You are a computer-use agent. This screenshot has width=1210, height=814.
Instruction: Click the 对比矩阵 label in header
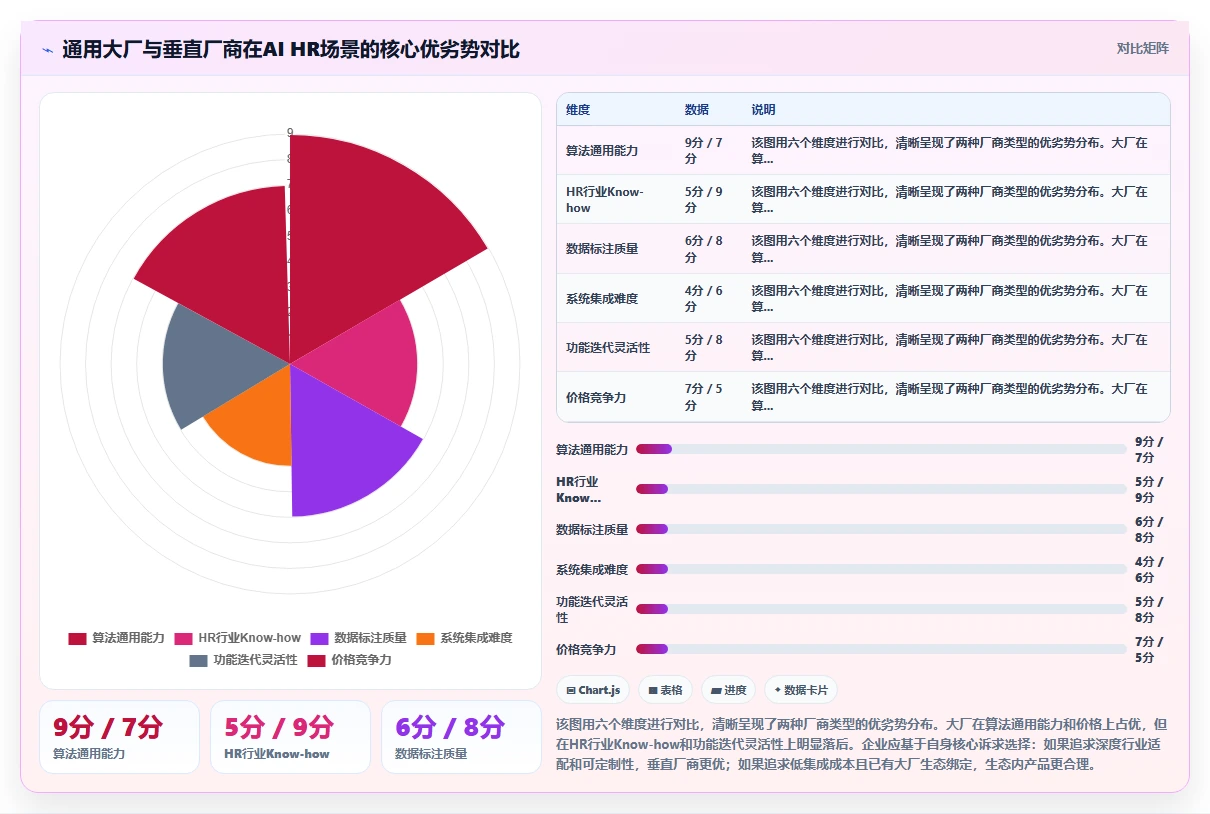click(x=1142, y=48)
